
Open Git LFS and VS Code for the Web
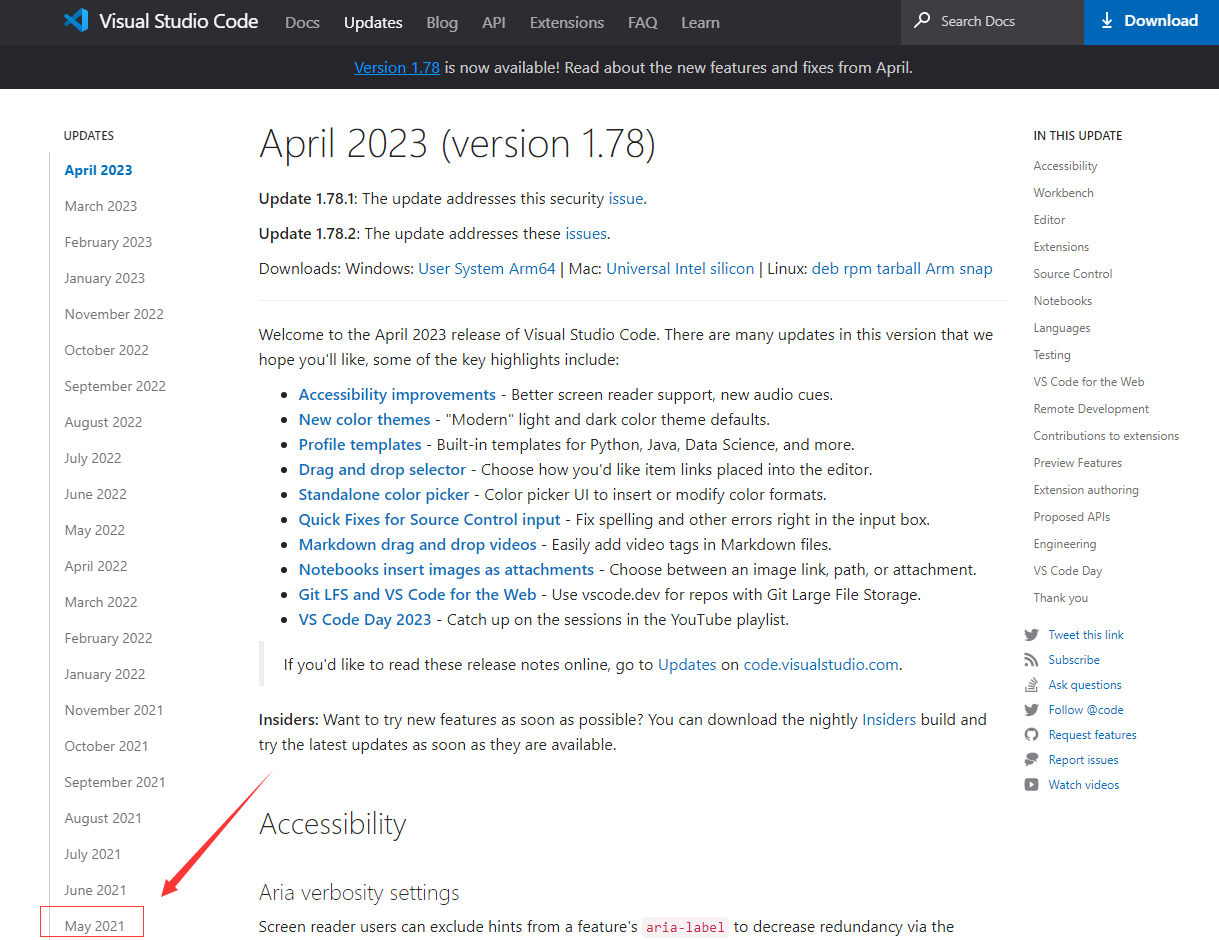coord(418,594)
